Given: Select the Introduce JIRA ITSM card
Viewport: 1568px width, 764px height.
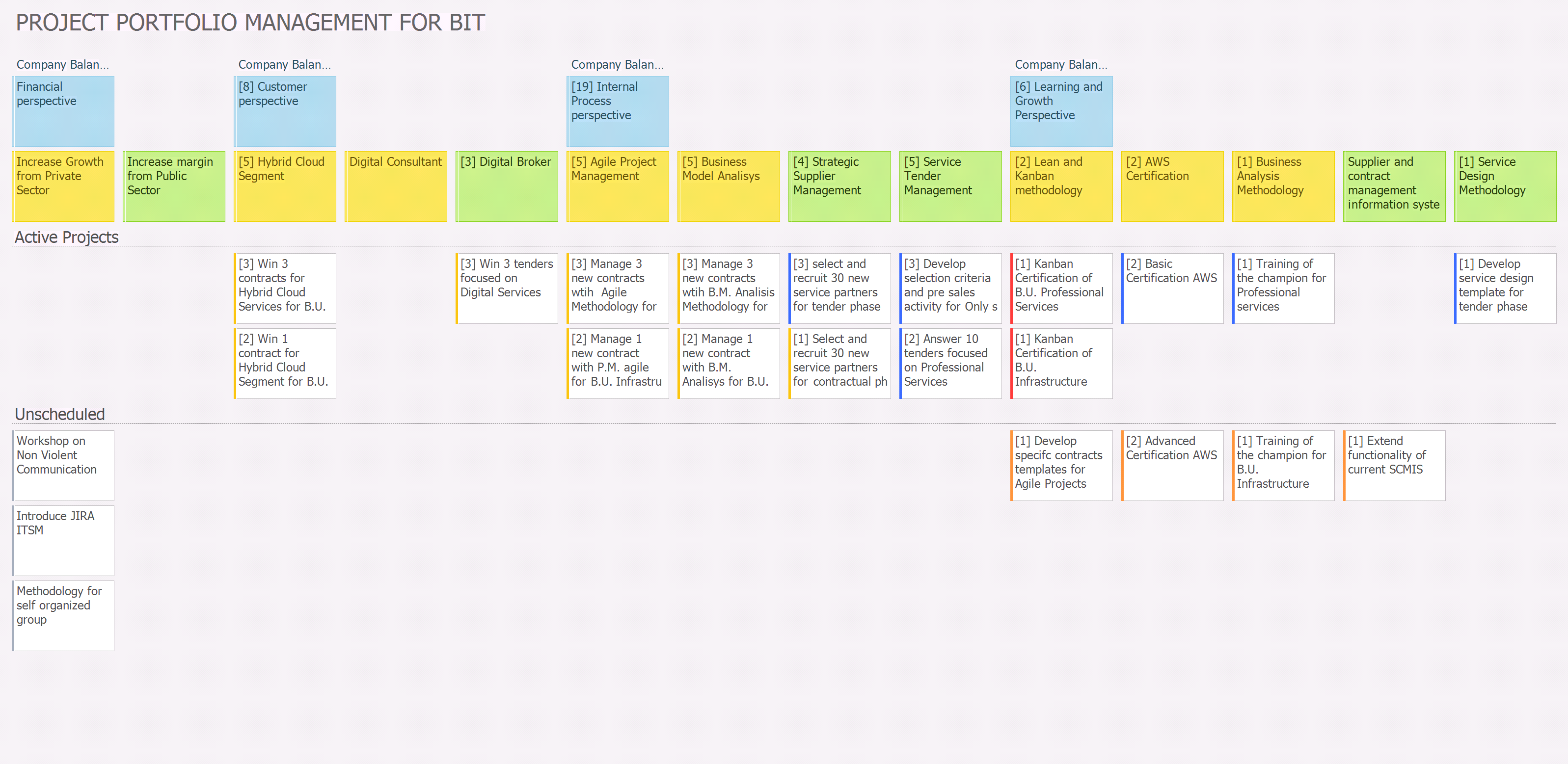Looking at the screenshot, I should pos(63,540).
